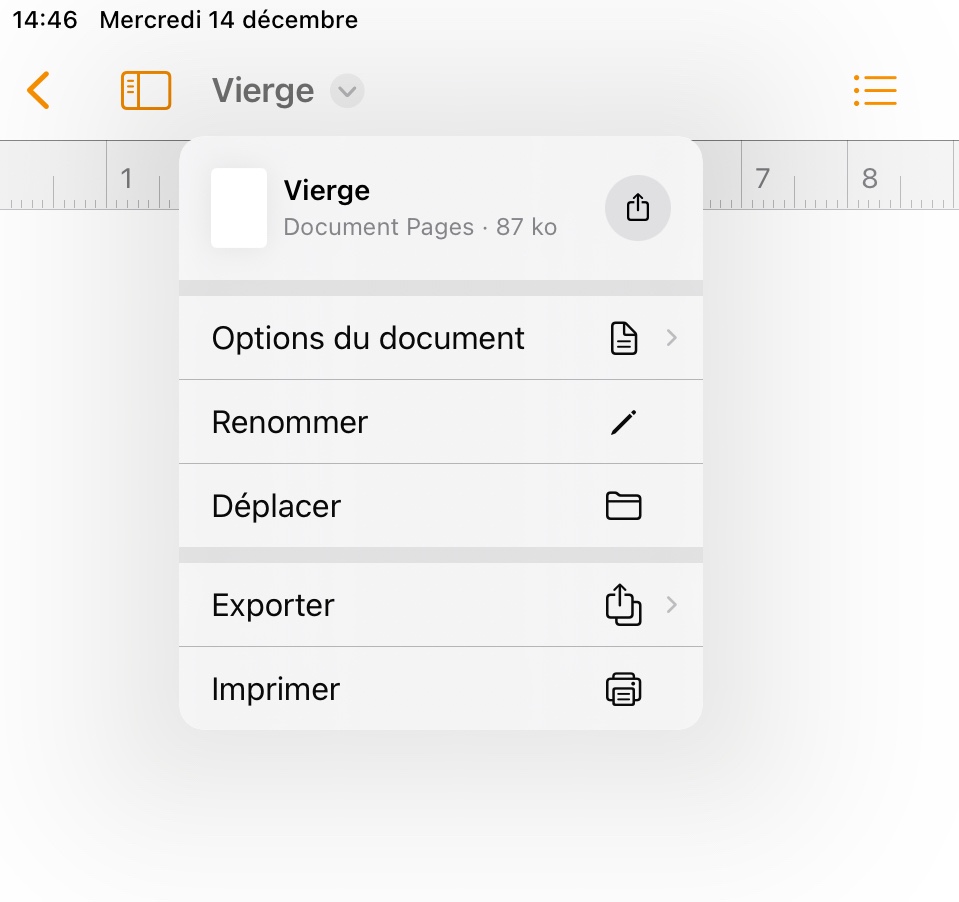Tap the folder icon beside Déplacer
Image resolution: width=959 pixels, height=902 pixels.
tap(624, 506)
